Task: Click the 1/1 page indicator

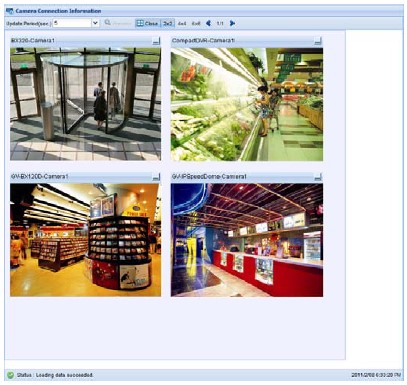Action: point(220,24)
